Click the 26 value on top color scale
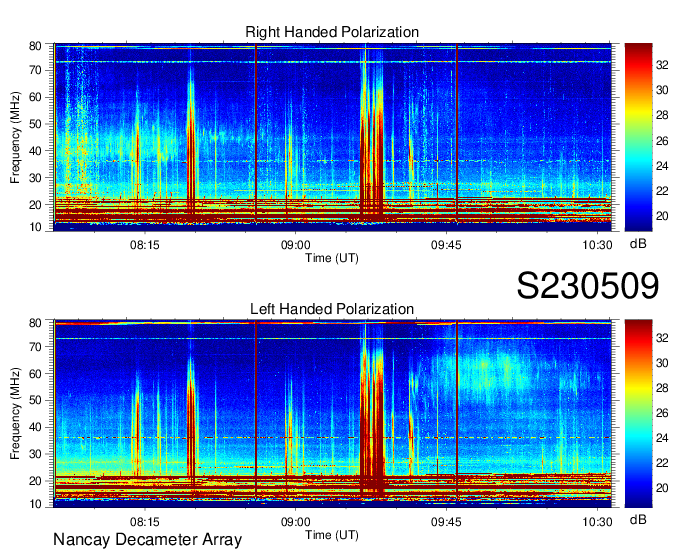The height and width of the screenshot is (552, 680). click(x=662, y=140)
